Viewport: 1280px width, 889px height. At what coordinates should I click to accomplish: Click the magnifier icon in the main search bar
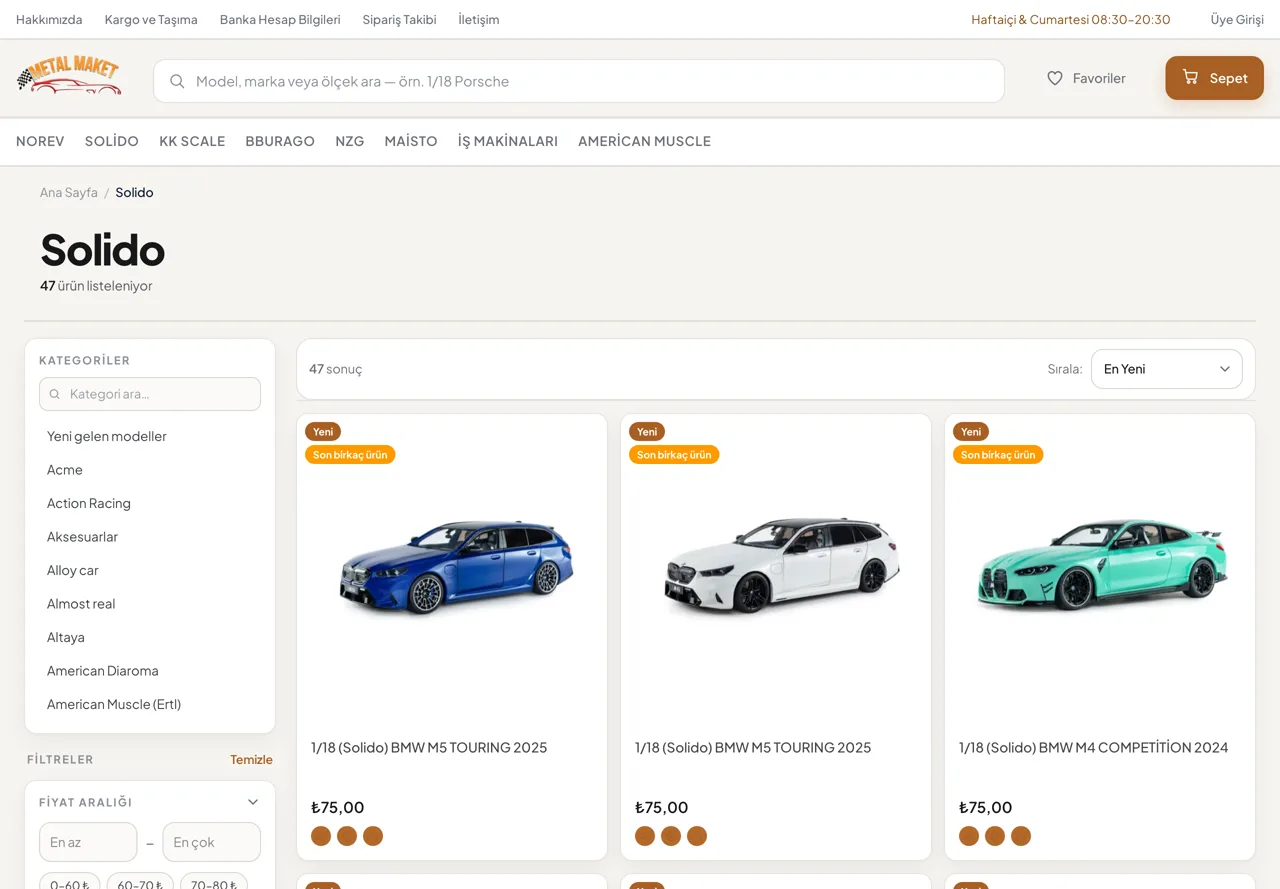tap(177, 81)
